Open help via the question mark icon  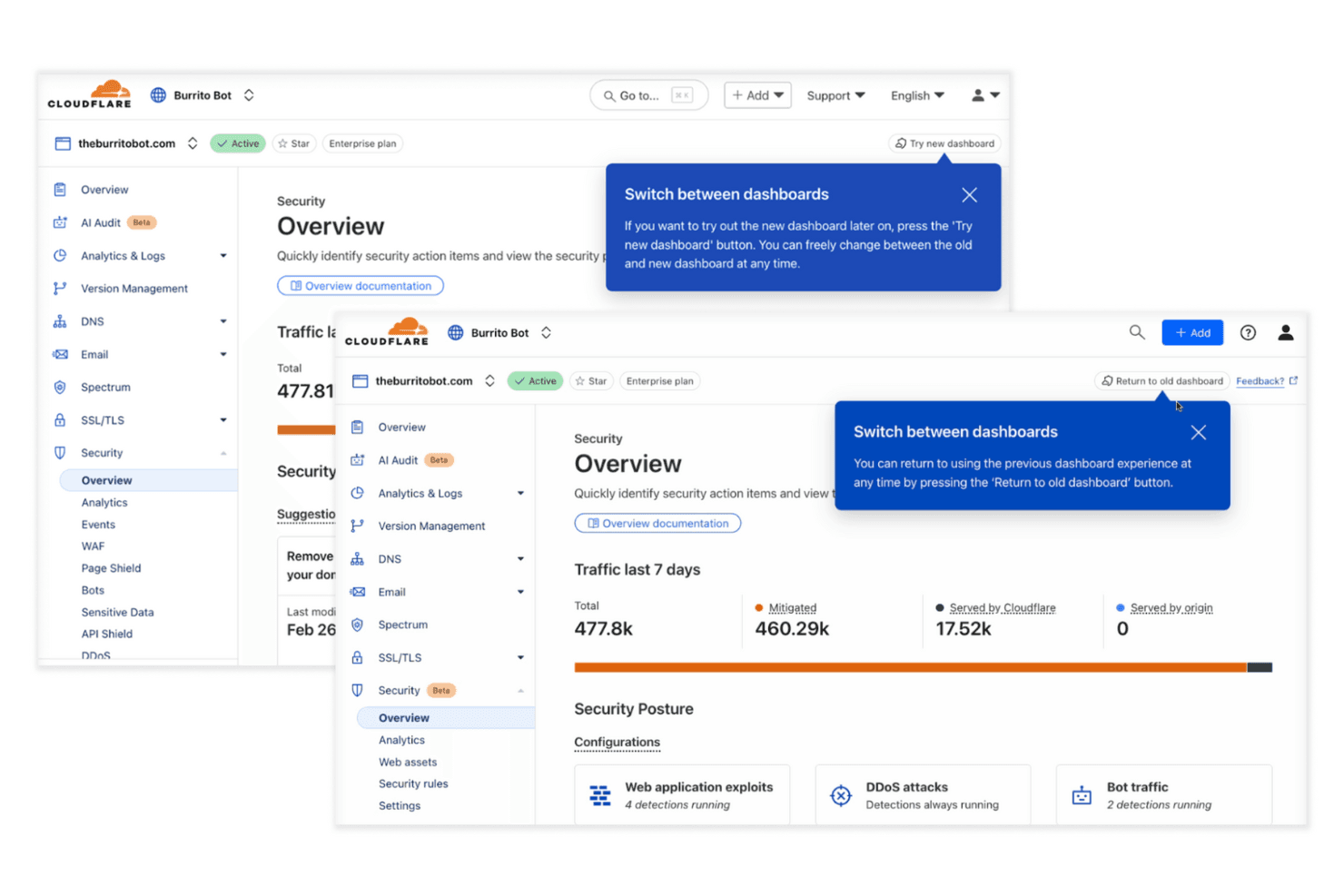tap(1249, 333)
